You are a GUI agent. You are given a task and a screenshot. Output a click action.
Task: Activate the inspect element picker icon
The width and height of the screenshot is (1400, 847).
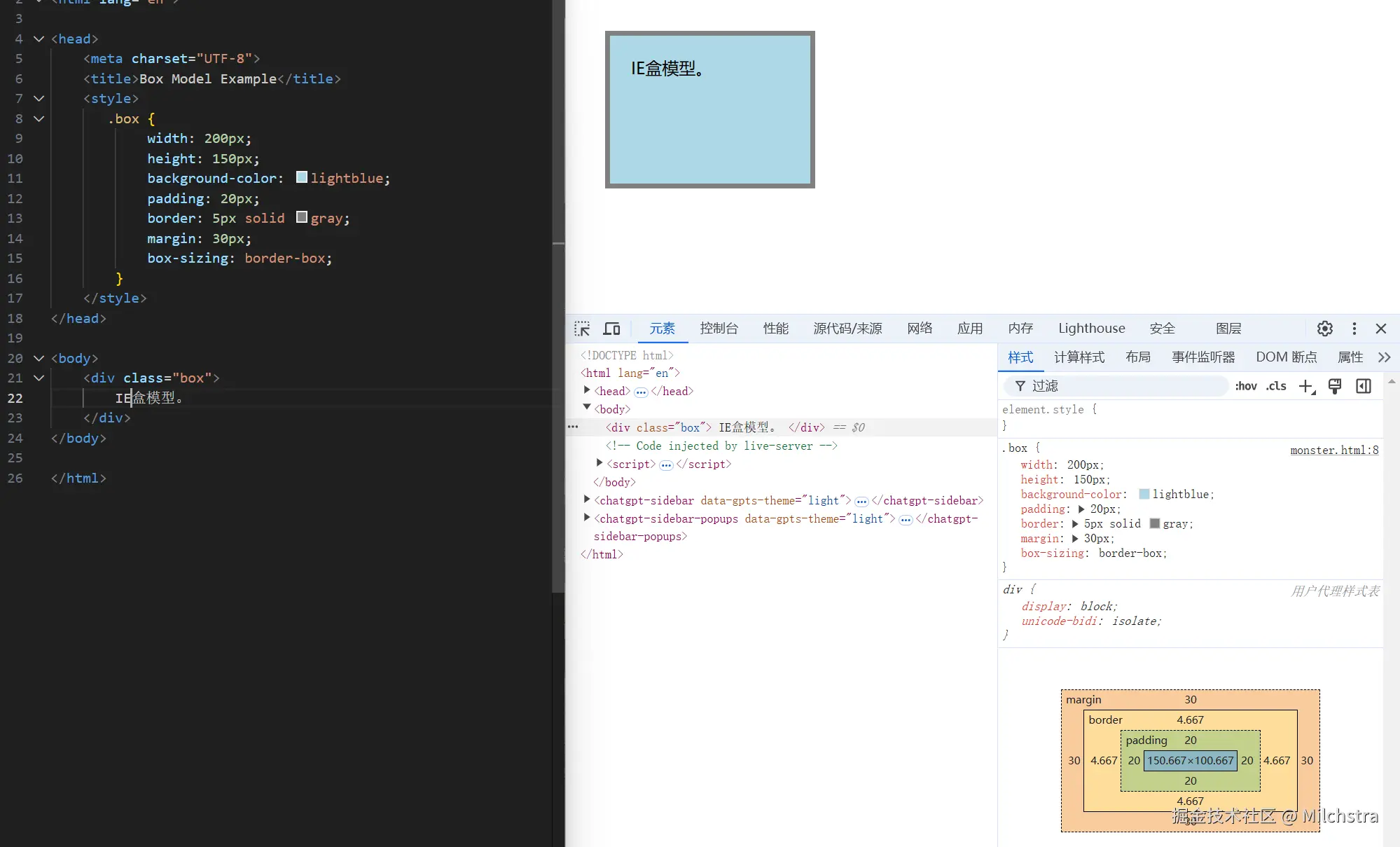click(582, 329)
